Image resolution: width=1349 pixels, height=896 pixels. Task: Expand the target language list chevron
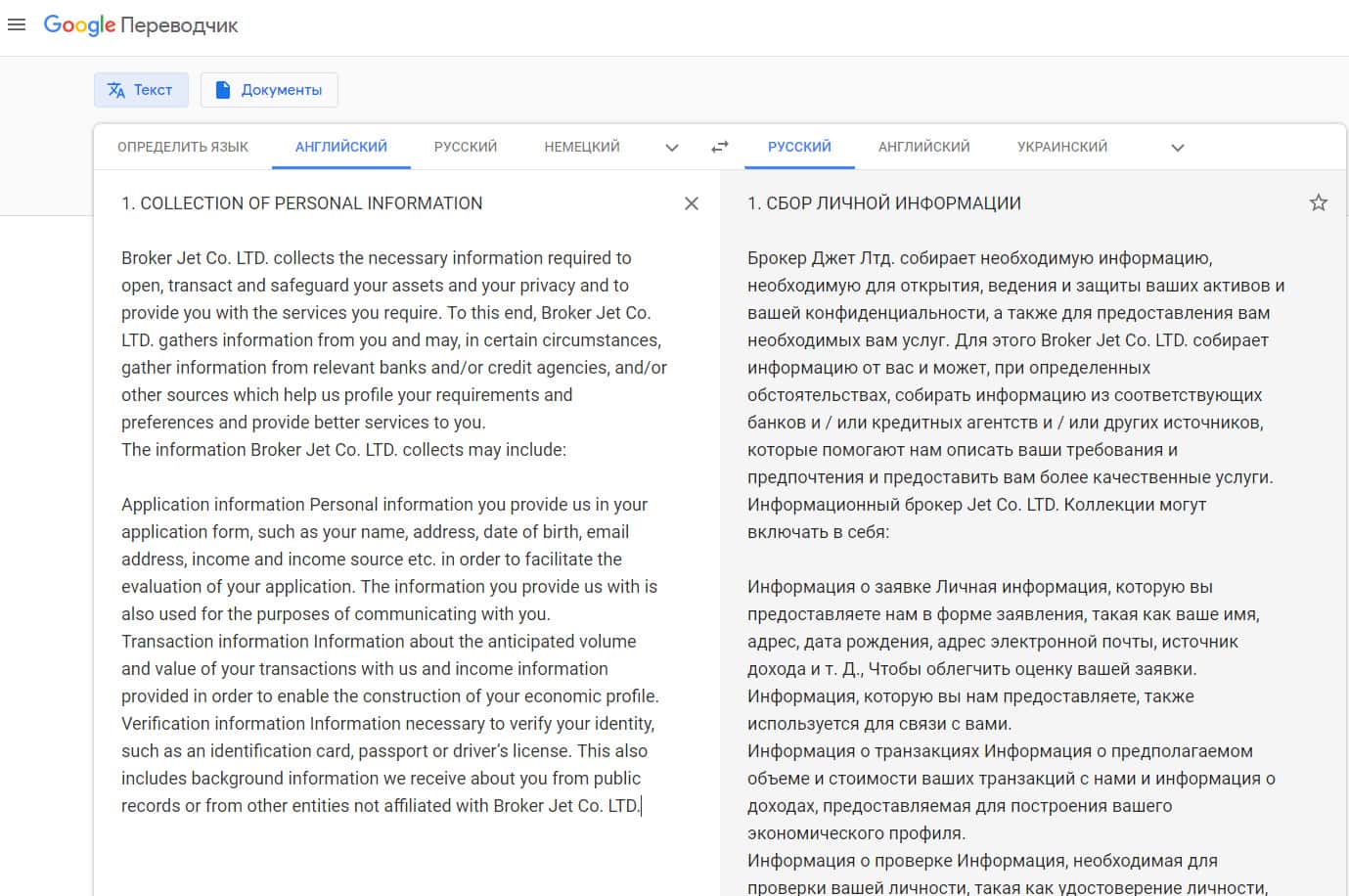click(1178, 148)
